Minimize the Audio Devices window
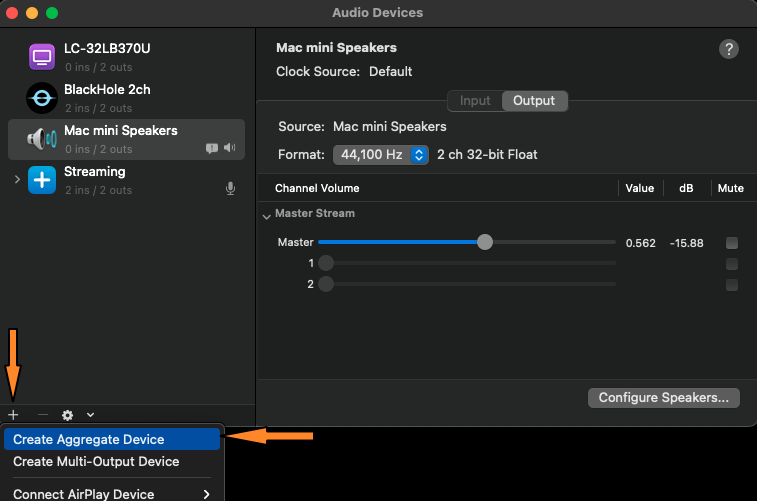This screenshot has height=501, width=757. click(x=32, y=13)
